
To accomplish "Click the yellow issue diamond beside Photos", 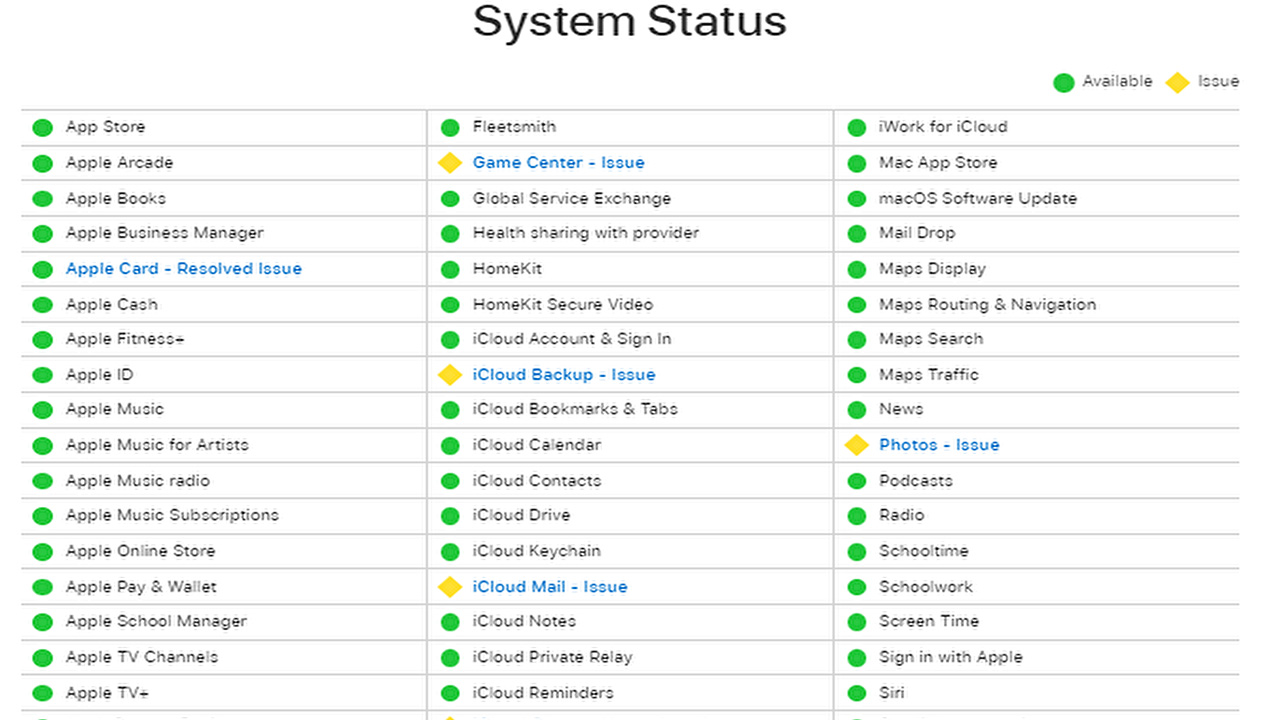I will (857, 445).
